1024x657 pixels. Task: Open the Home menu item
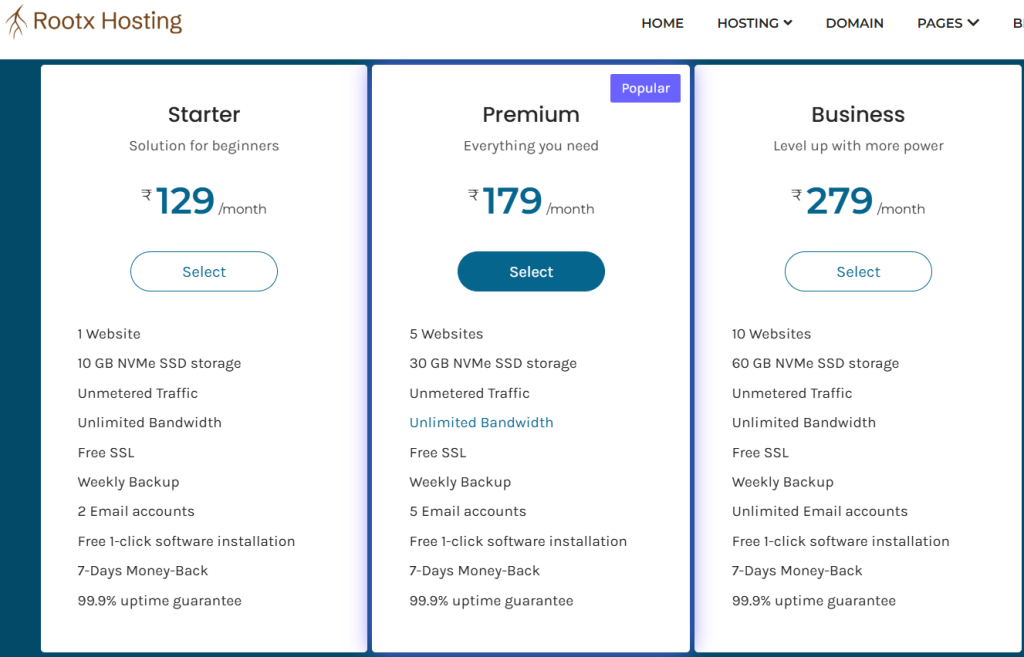pos(662,23)
